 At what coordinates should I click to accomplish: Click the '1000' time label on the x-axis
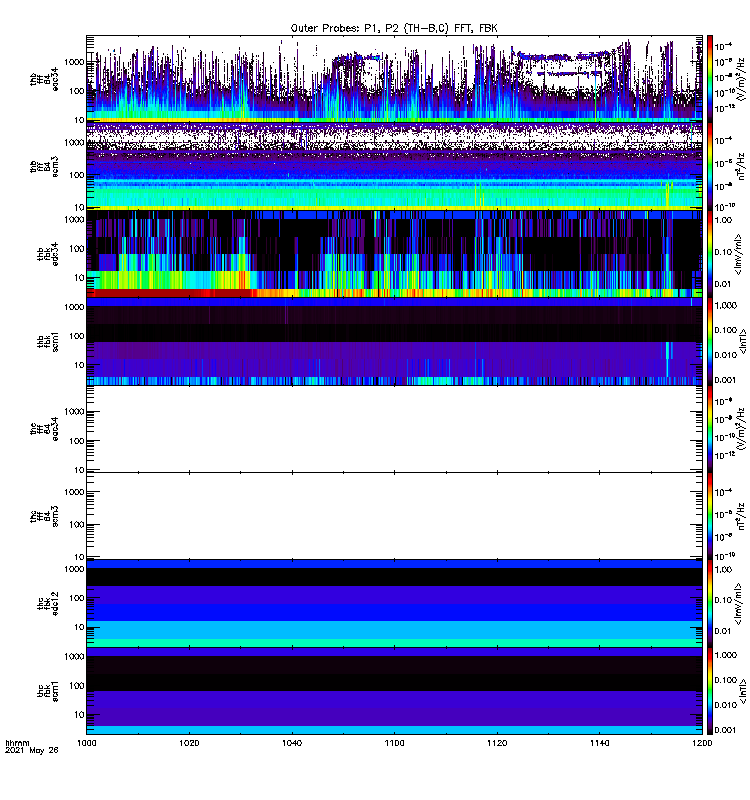[x=86, y=743]
